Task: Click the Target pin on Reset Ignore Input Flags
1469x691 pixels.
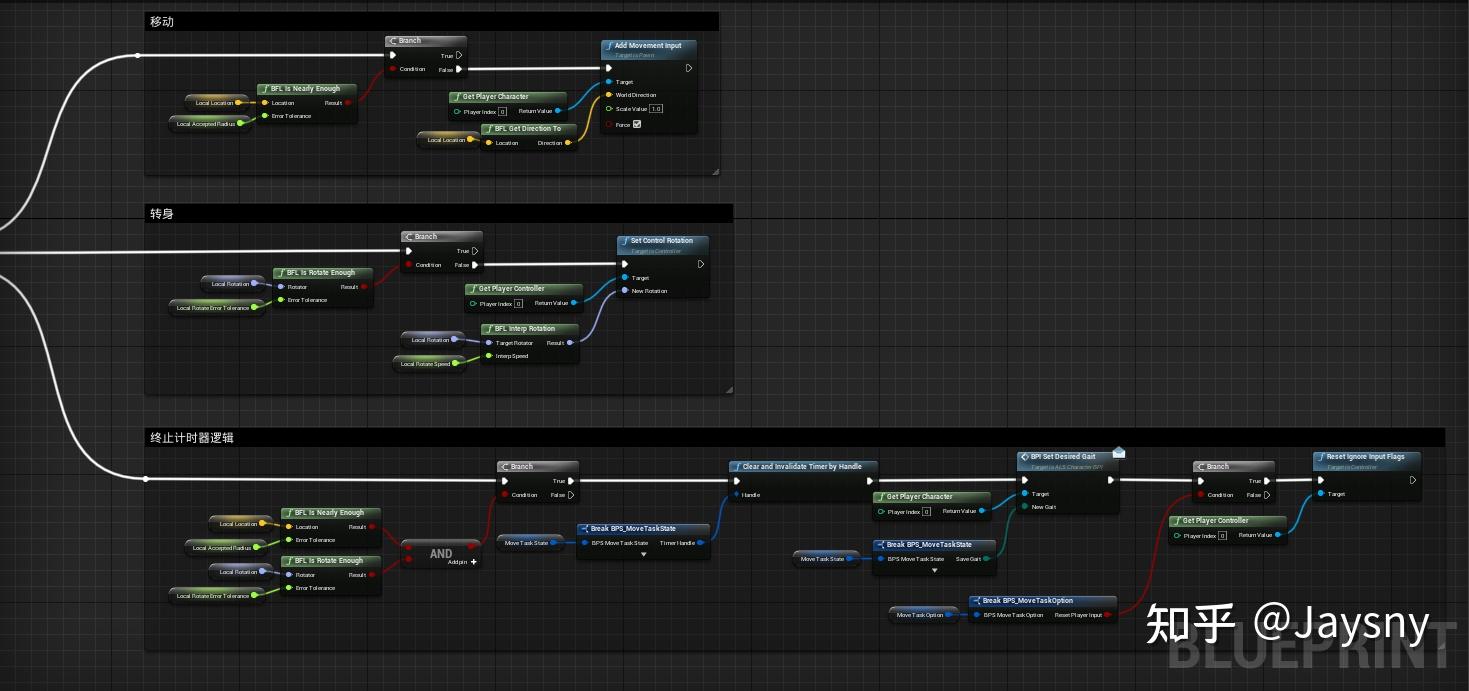Action: pos(1321,494)
